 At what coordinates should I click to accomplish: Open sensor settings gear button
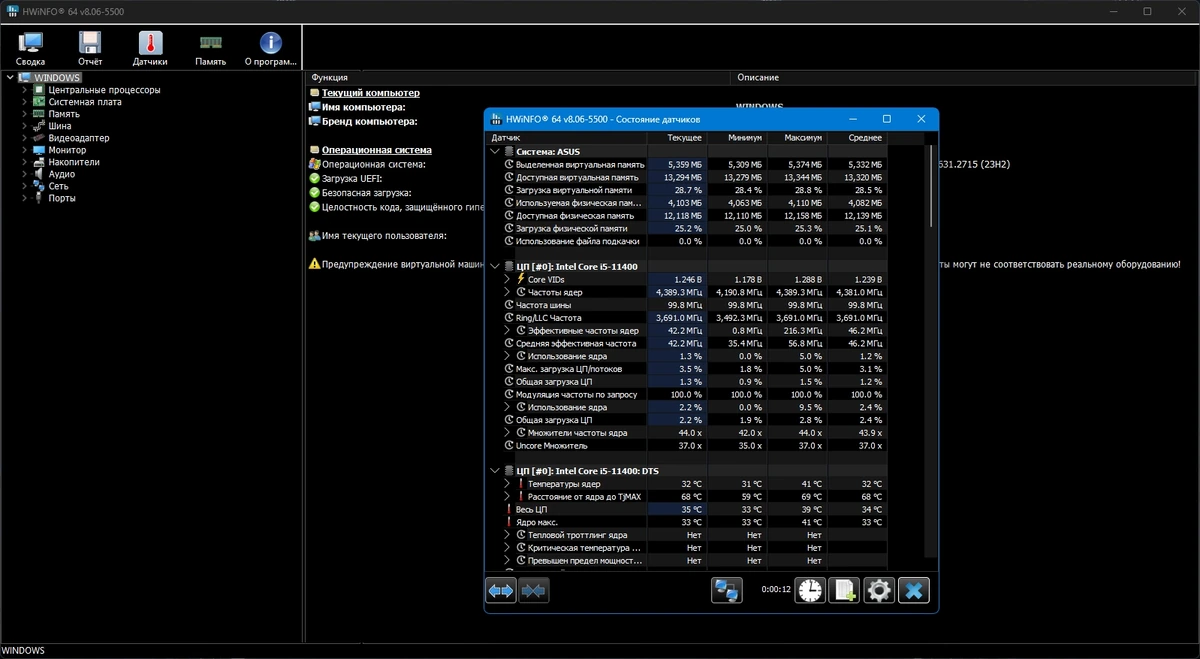coord(879,591)
